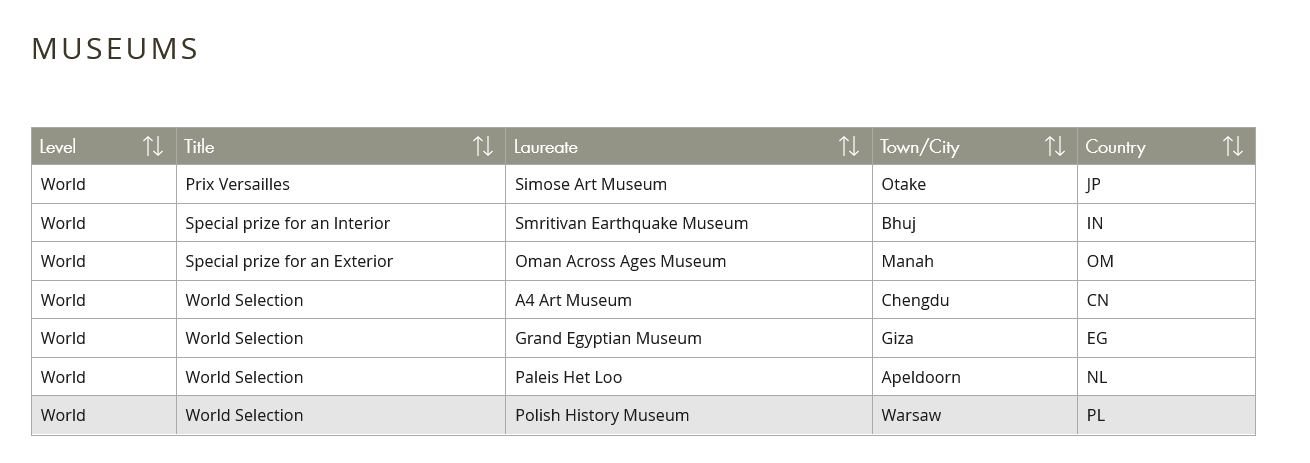
Task: Click the Polish History Museum entry
Action: [x=602, y=415]
